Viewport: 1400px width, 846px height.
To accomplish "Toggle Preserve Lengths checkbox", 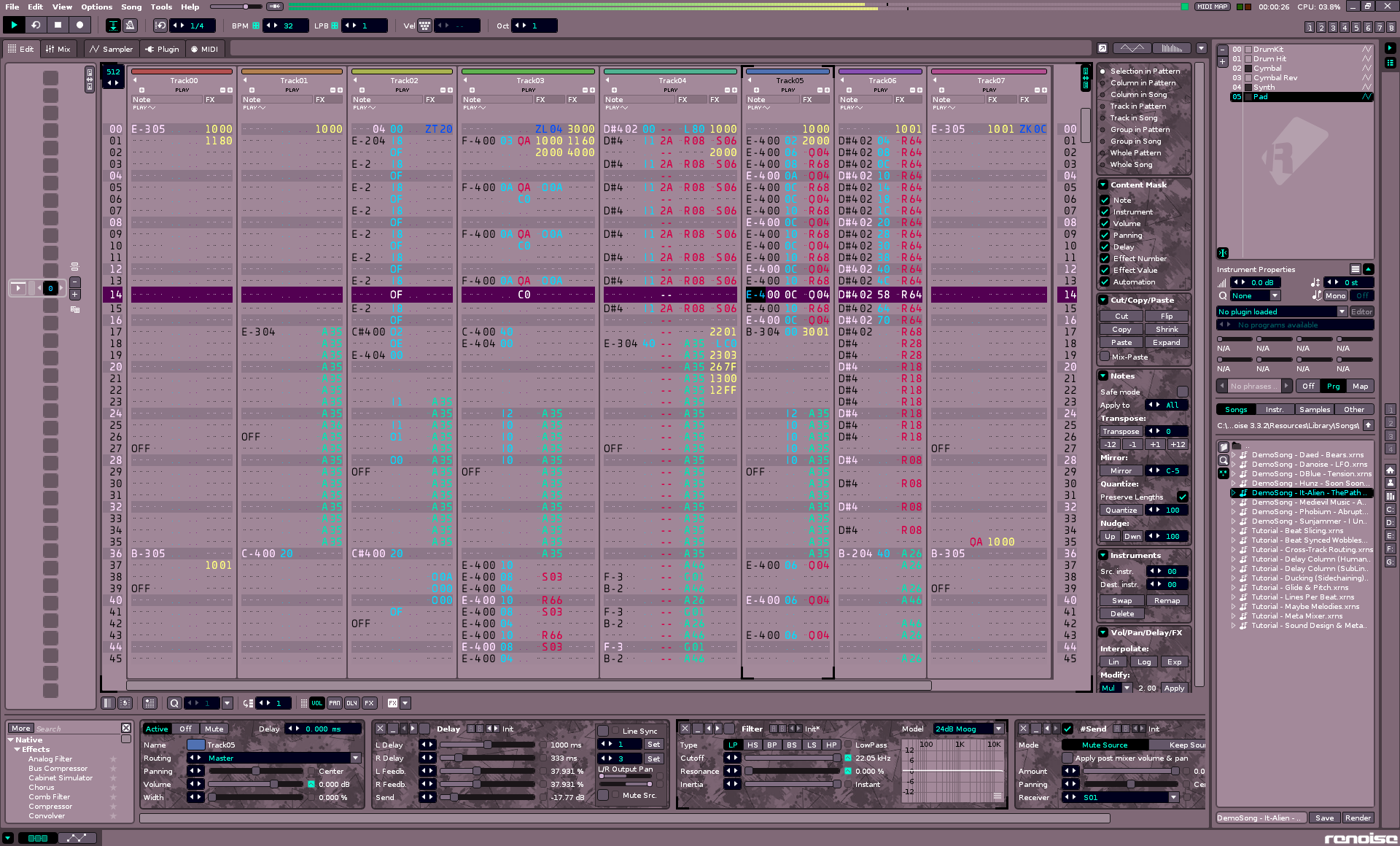I will coord(1182,497).
